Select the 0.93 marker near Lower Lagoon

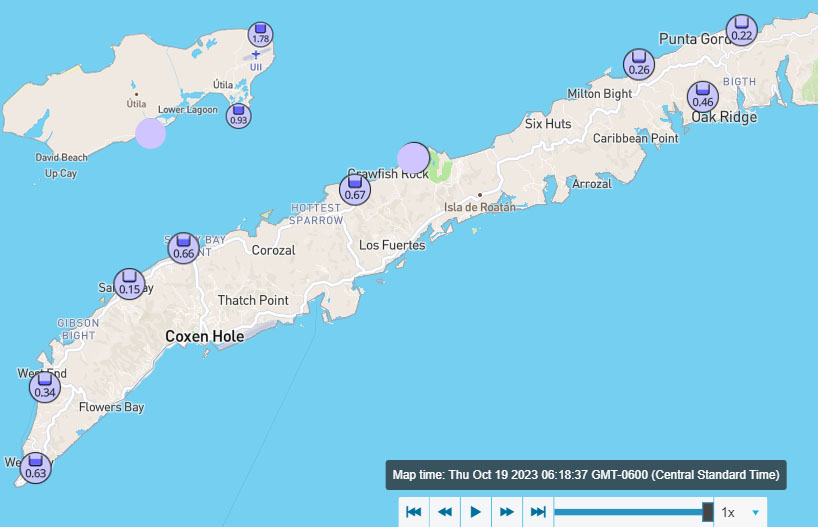238,115
